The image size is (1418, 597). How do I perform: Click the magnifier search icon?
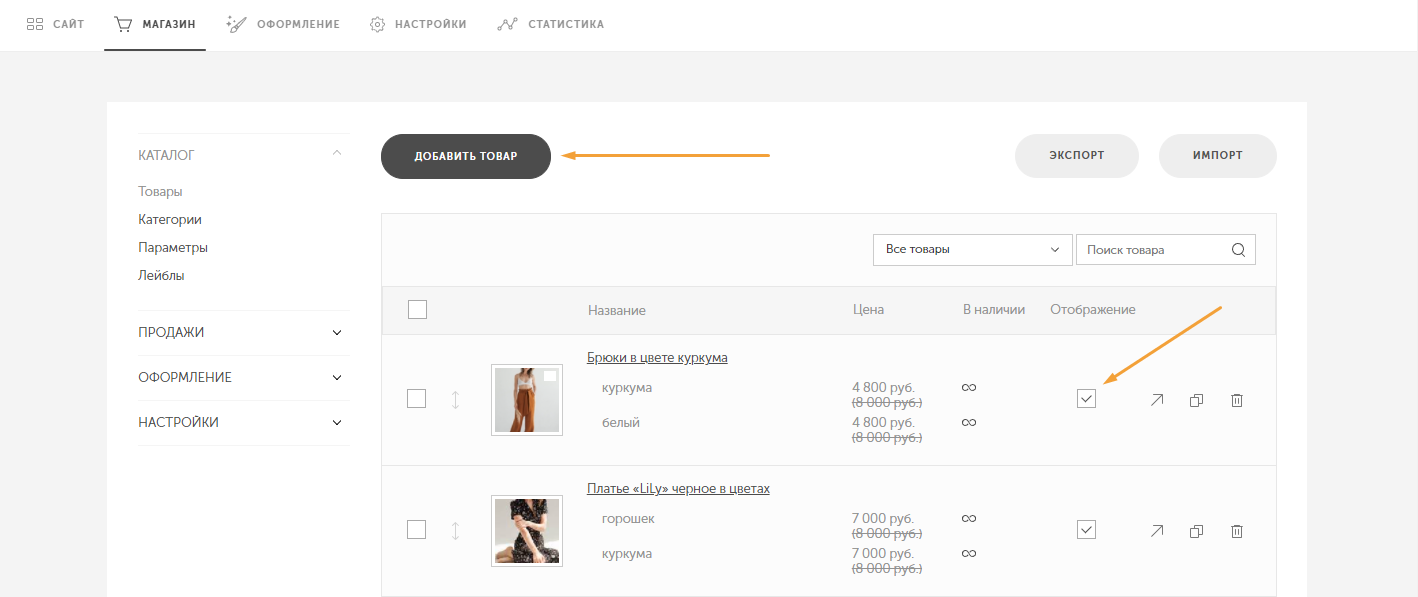click(x=1238, y=250)
